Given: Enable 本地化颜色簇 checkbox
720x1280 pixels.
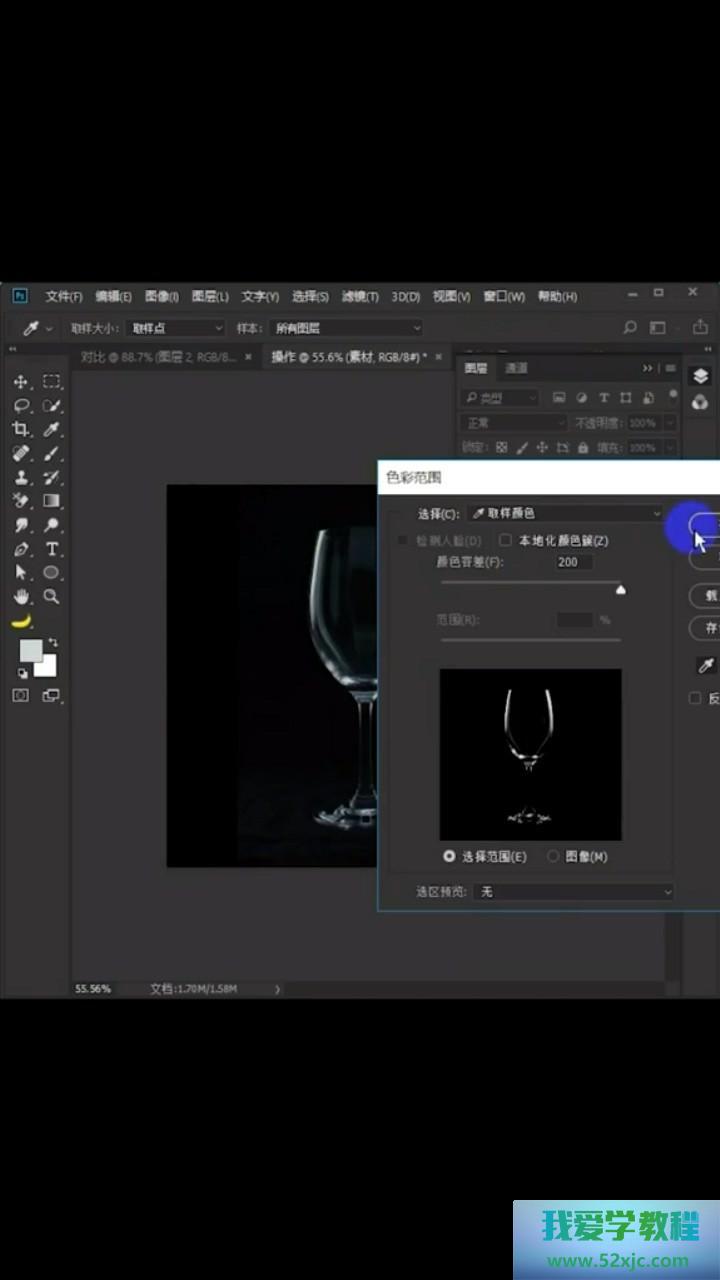Looking at the screenshot, I should tap(506, 541).
